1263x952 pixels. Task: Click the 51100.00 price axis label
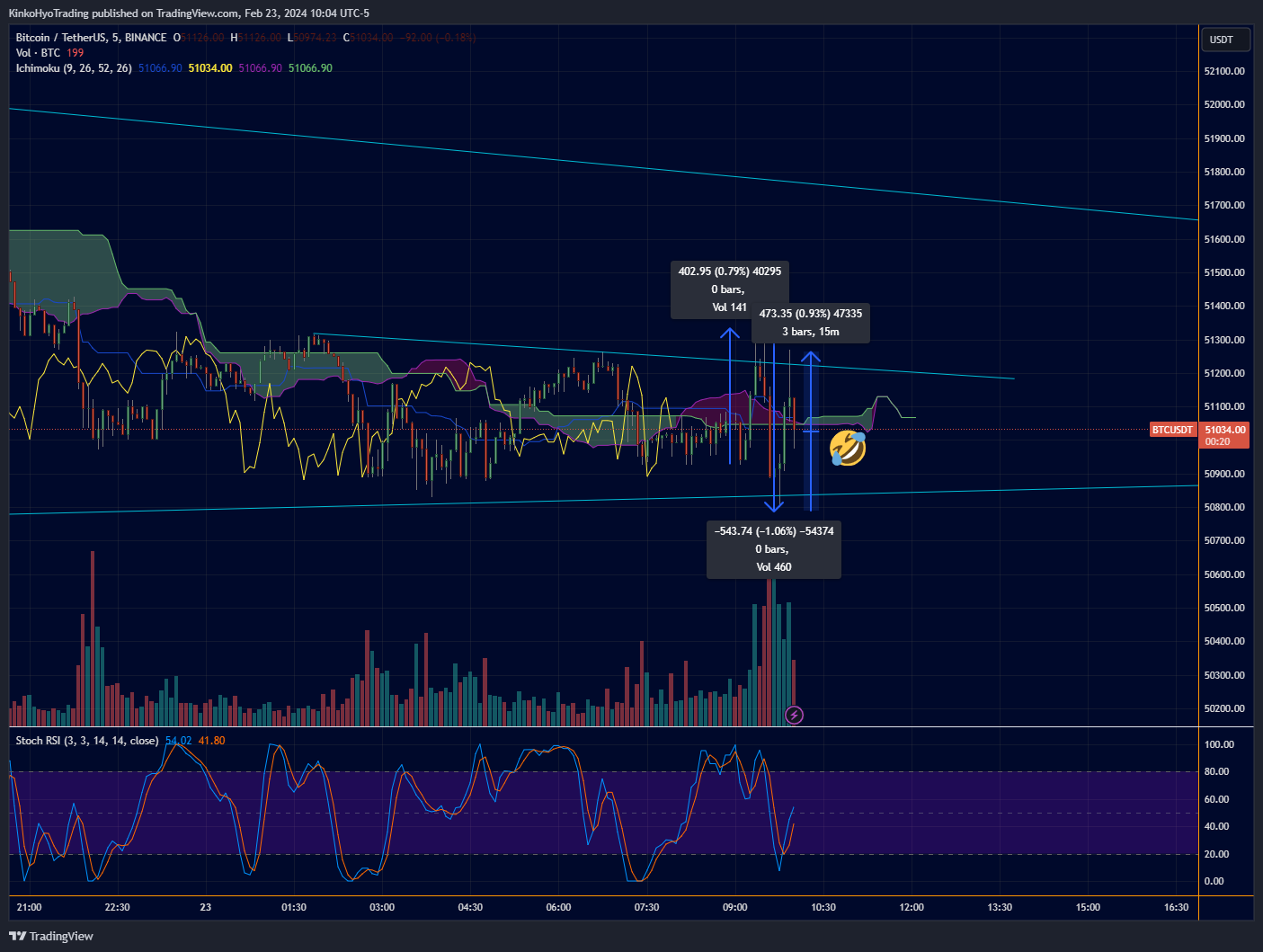click(x=1224, y=406)
